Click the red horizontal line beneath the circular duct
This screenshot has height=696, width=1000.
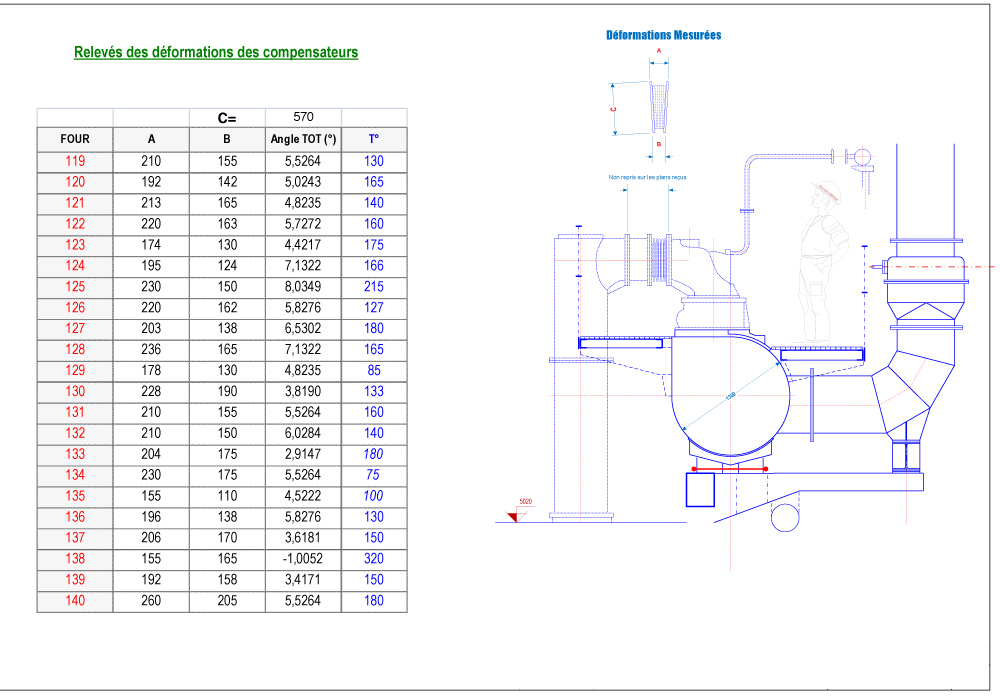click(x=730, y=468)
